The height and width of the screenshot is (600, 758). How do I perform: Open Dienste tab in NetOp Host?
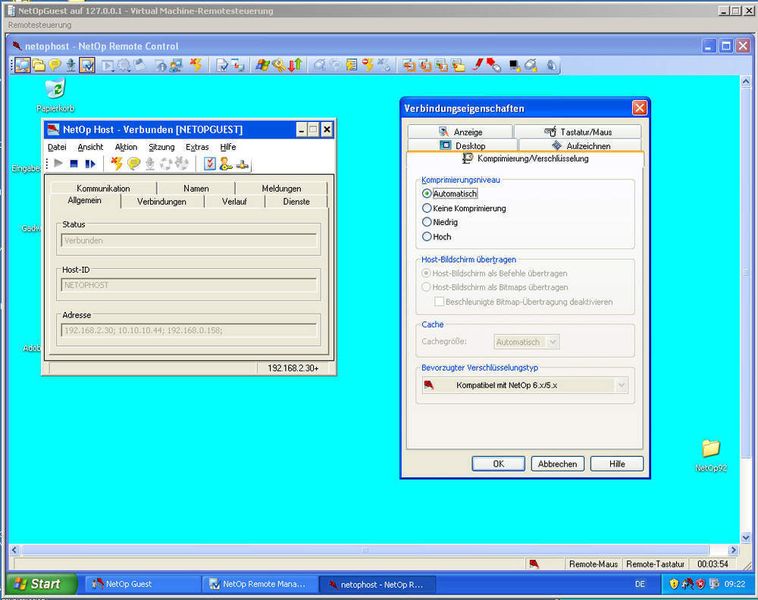click(296, 202)
